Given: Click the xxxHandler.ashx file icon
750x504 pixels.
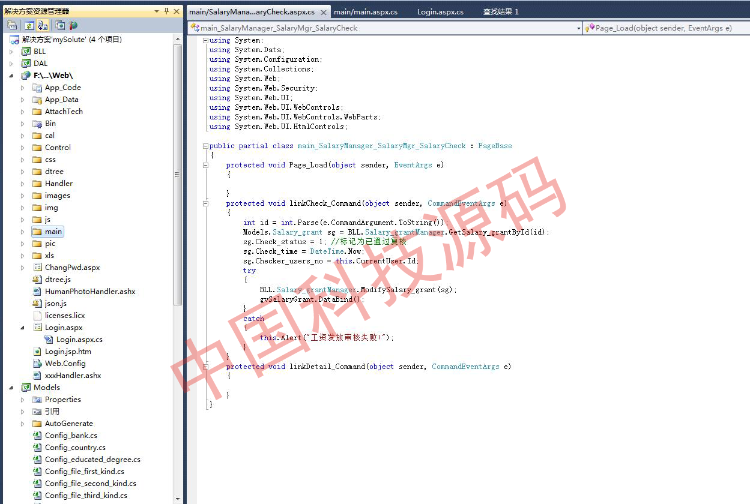Looking at the screenshot, I should 37,375.
